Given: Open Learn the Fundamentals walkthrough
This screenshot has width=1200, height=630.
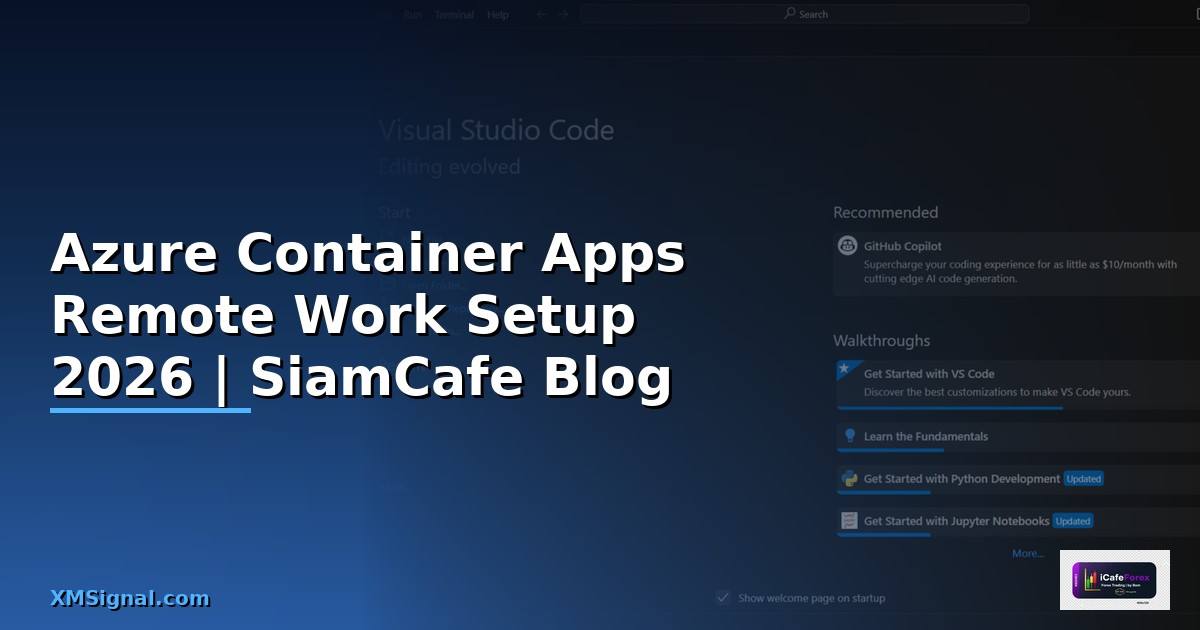Looking at the screenshot, I should (x=1018, y=437).
